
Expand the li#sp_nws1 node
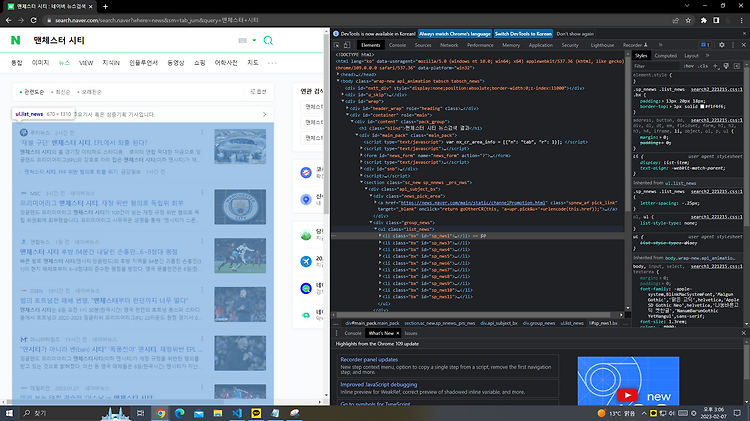(x=380, y=236)
